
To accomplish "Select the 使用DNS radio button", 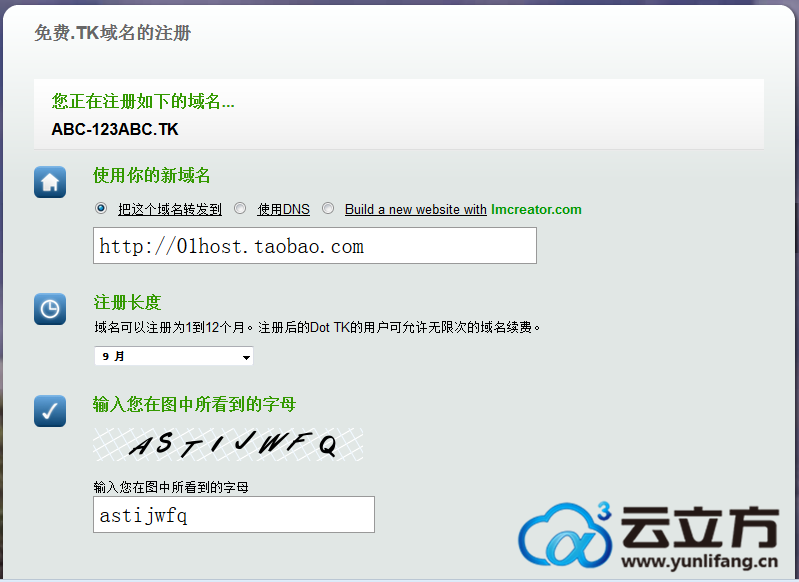I will [x=240, y=209].
